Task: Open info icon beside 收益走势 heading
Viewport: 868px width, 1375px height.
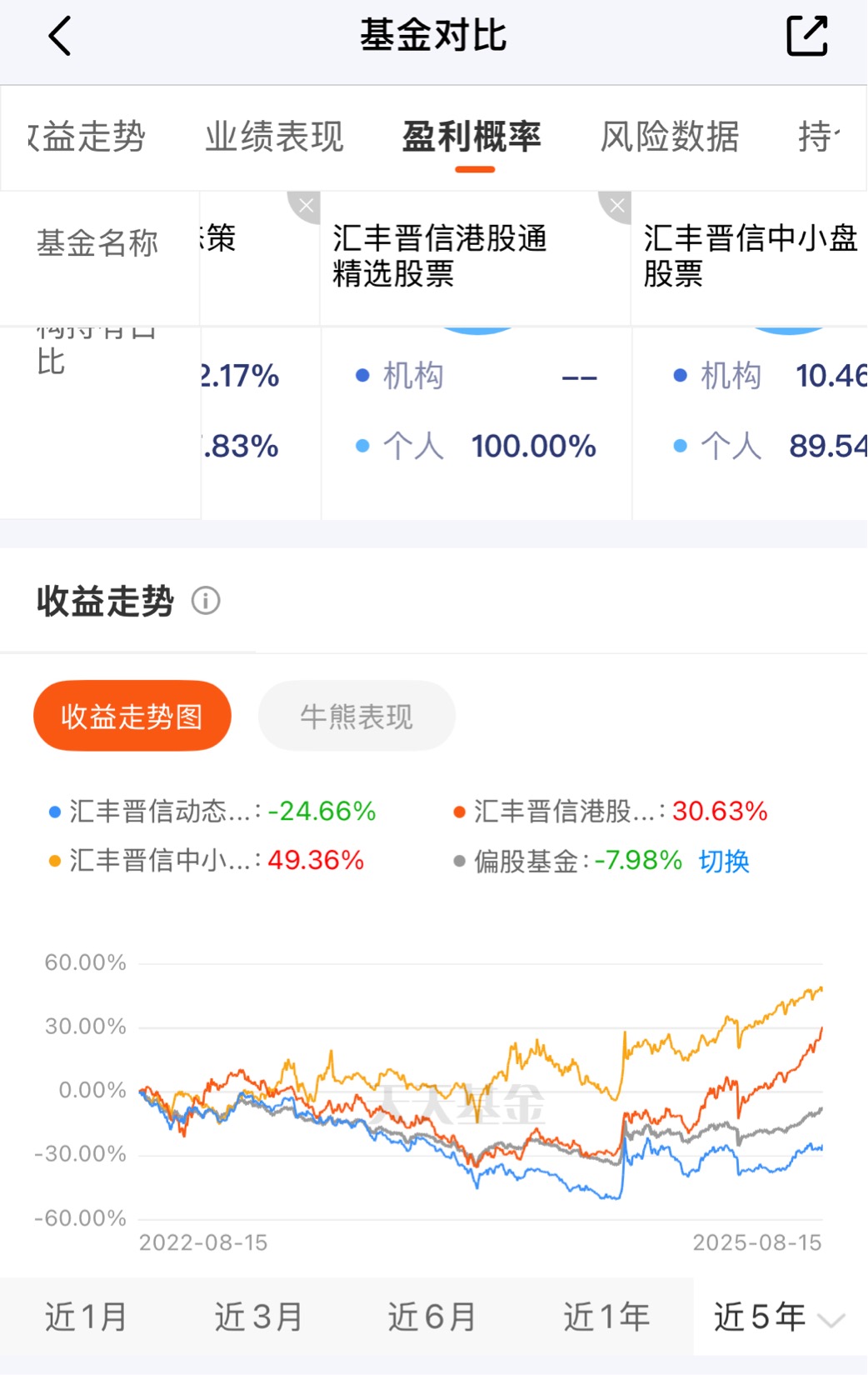Action: coord(206,600)
